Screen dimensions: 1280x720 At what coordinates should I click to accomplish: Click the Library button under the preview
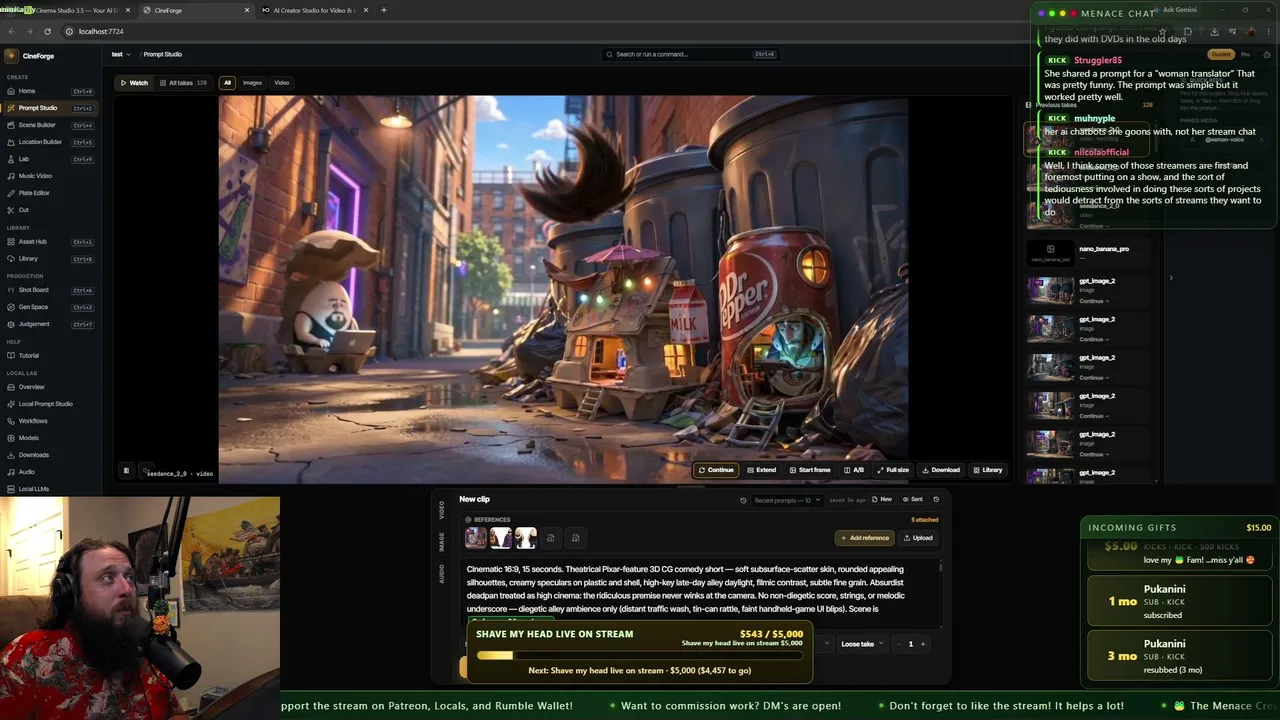click(988, 470)
